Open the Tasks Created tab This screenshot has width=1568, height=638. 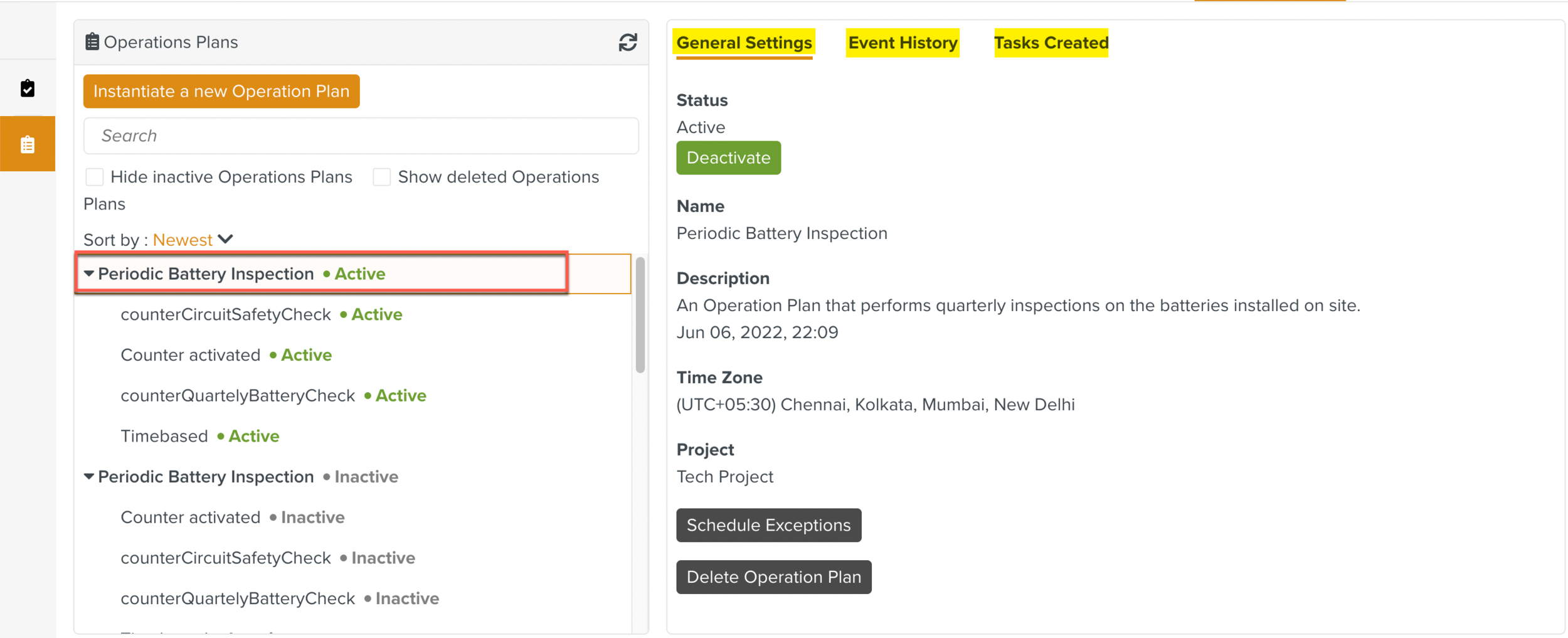click(x=1051, y=43)
